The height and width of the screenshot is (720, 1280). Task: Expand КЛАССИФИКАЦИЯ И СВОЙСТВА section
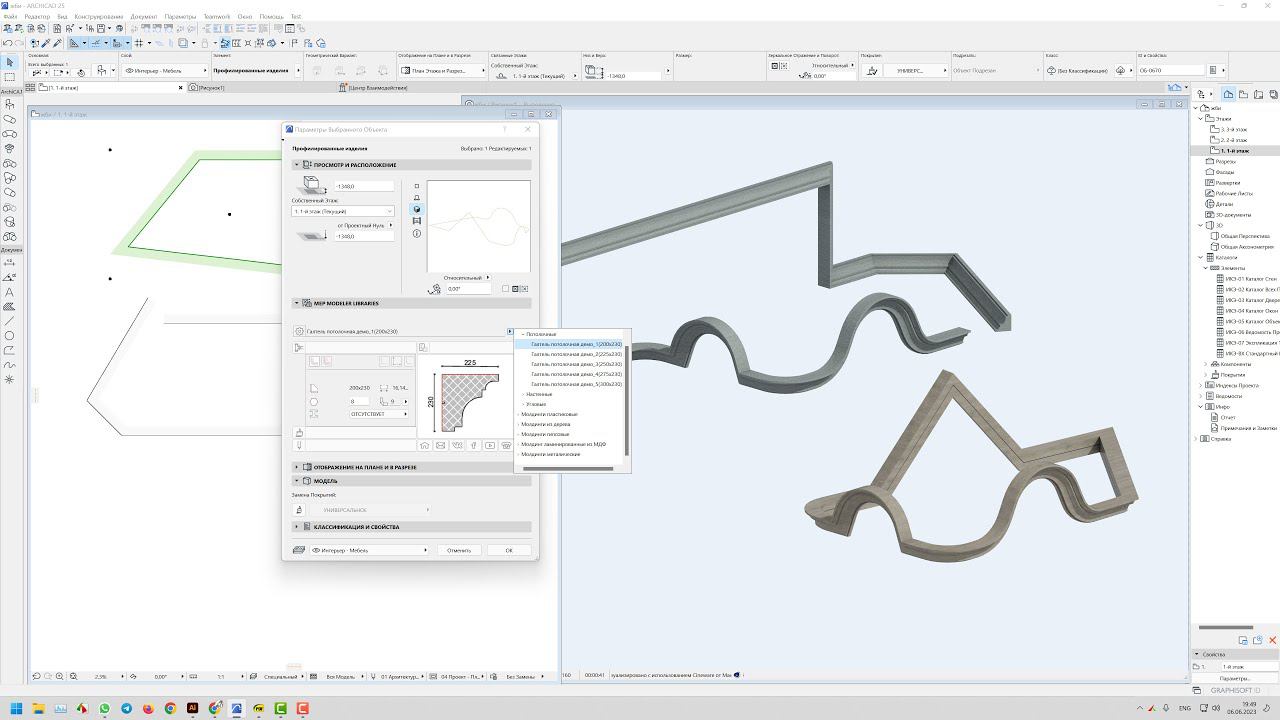click(297, 527)
